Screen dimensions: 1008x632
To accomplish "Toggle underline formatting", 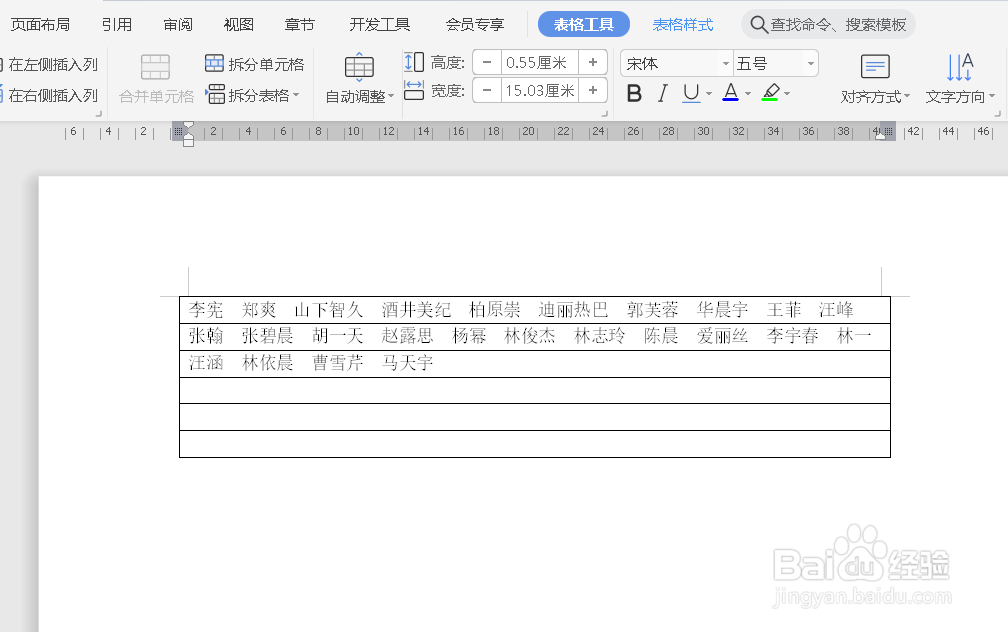I will click(690, 93).
